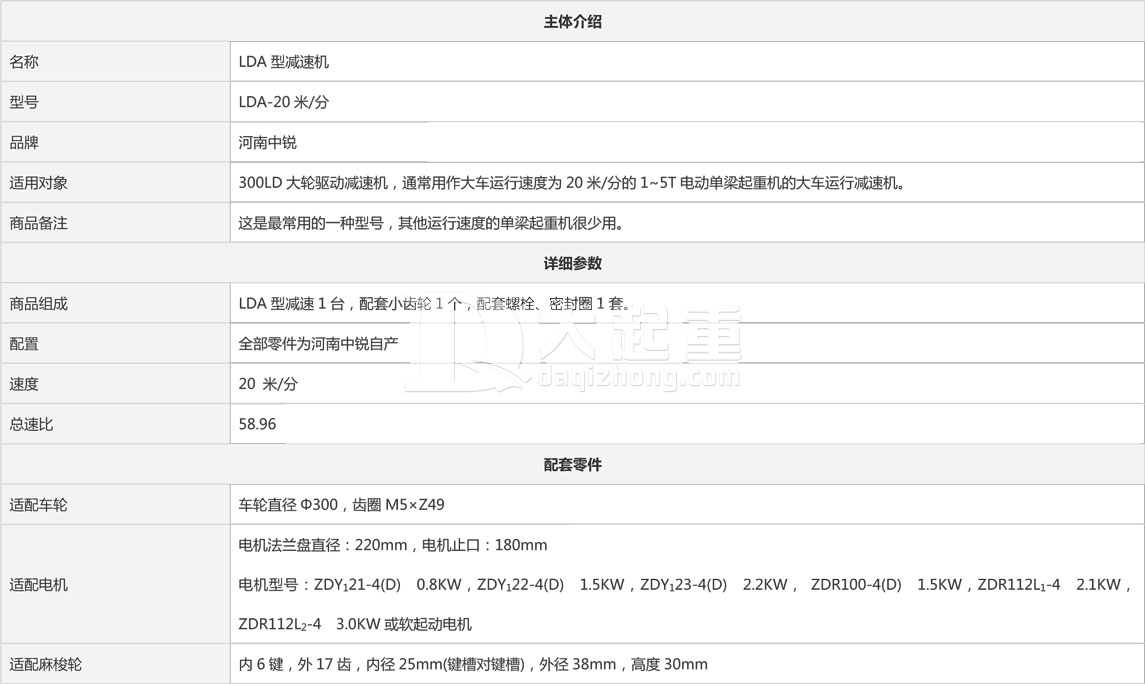Click the 适配电机 row label
Viewport: 1145px width, 684px height.
38,585
